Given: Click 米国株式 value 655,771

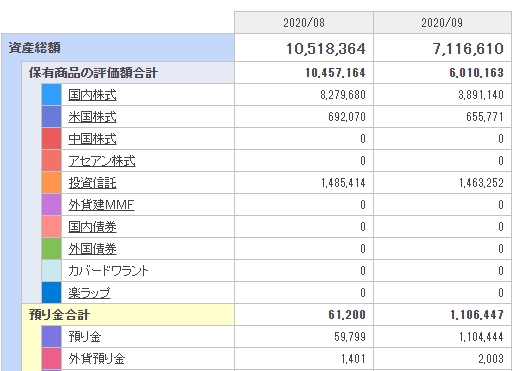Looking at the screenshot, I should coord(485,117).
